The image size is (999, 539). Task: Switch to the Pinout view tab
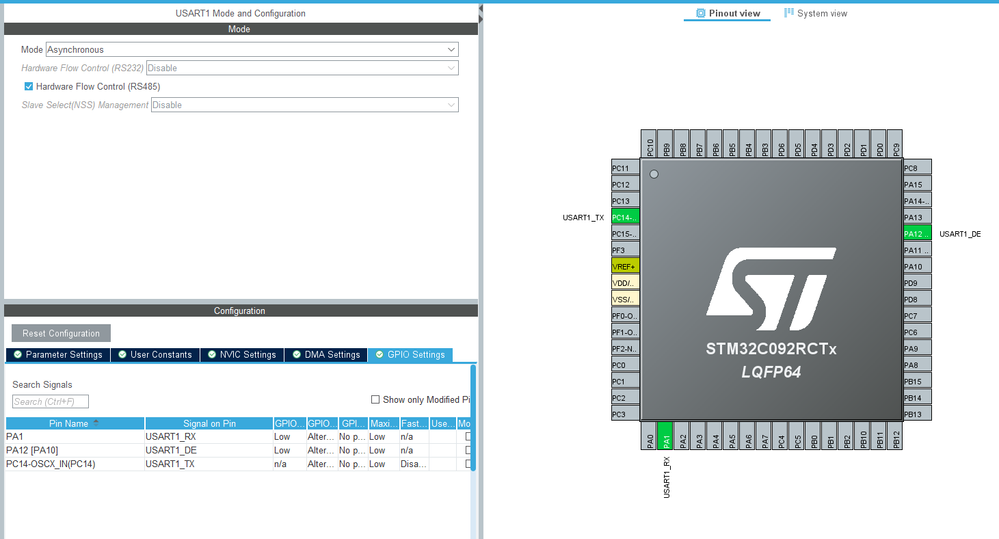click(x=727, y=13)
